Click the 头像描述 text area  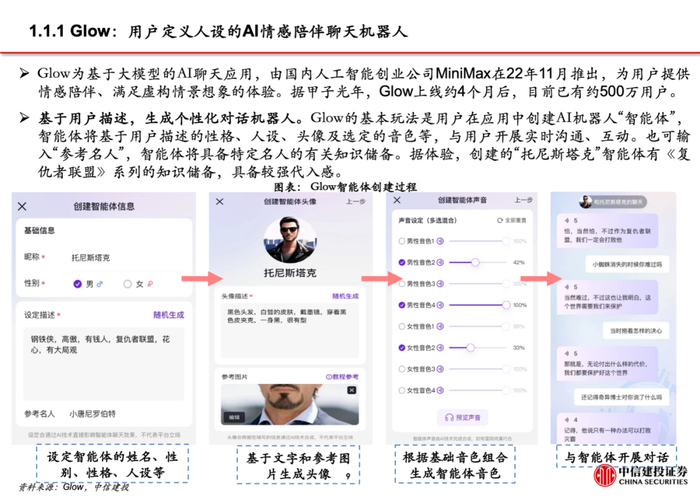[x=290, y=331]
